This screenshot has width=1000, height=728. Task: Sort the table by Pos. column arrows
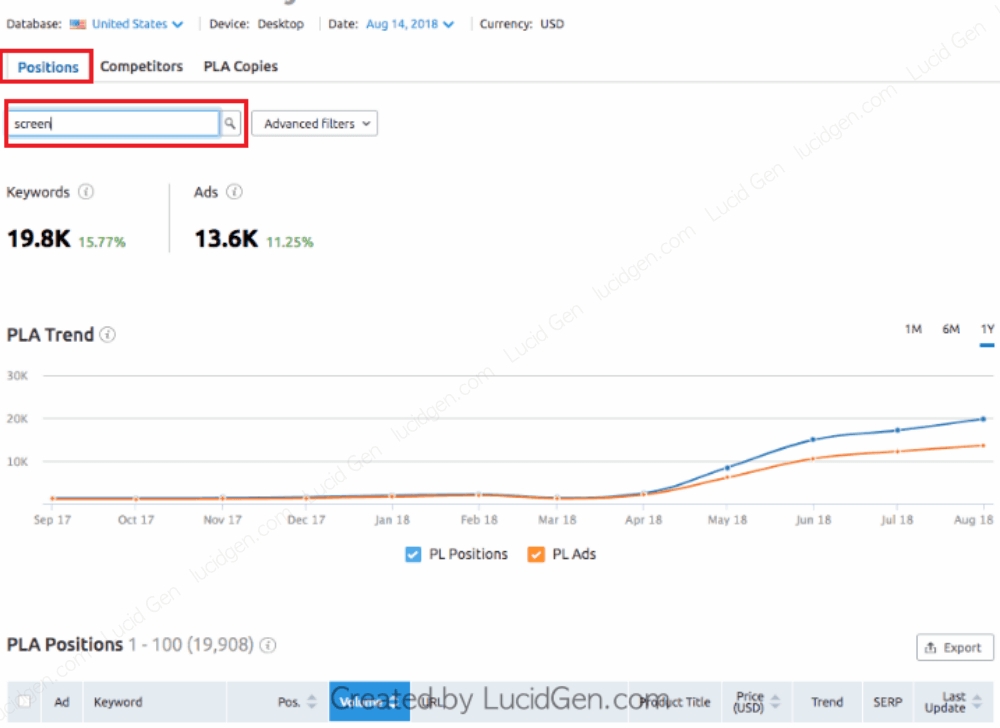point(312,702)
